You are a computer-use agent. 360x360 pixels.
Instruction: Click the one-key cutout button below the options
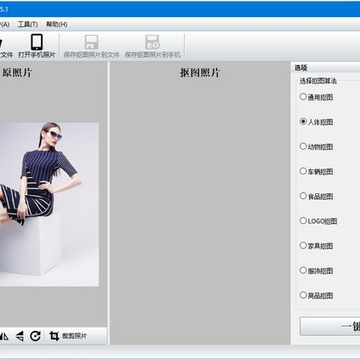[x=330, y=326]
